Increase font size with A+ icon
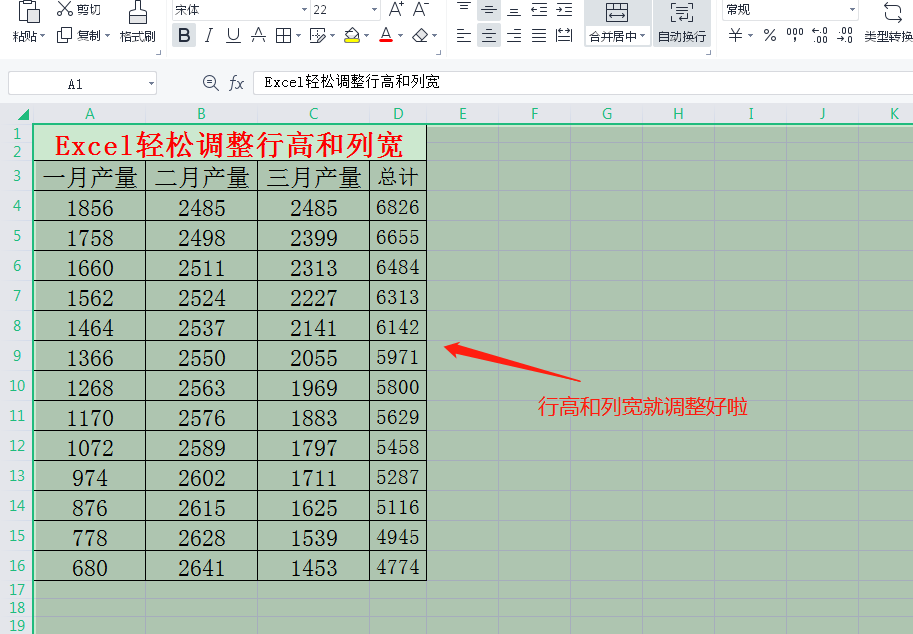 point(396,9)
